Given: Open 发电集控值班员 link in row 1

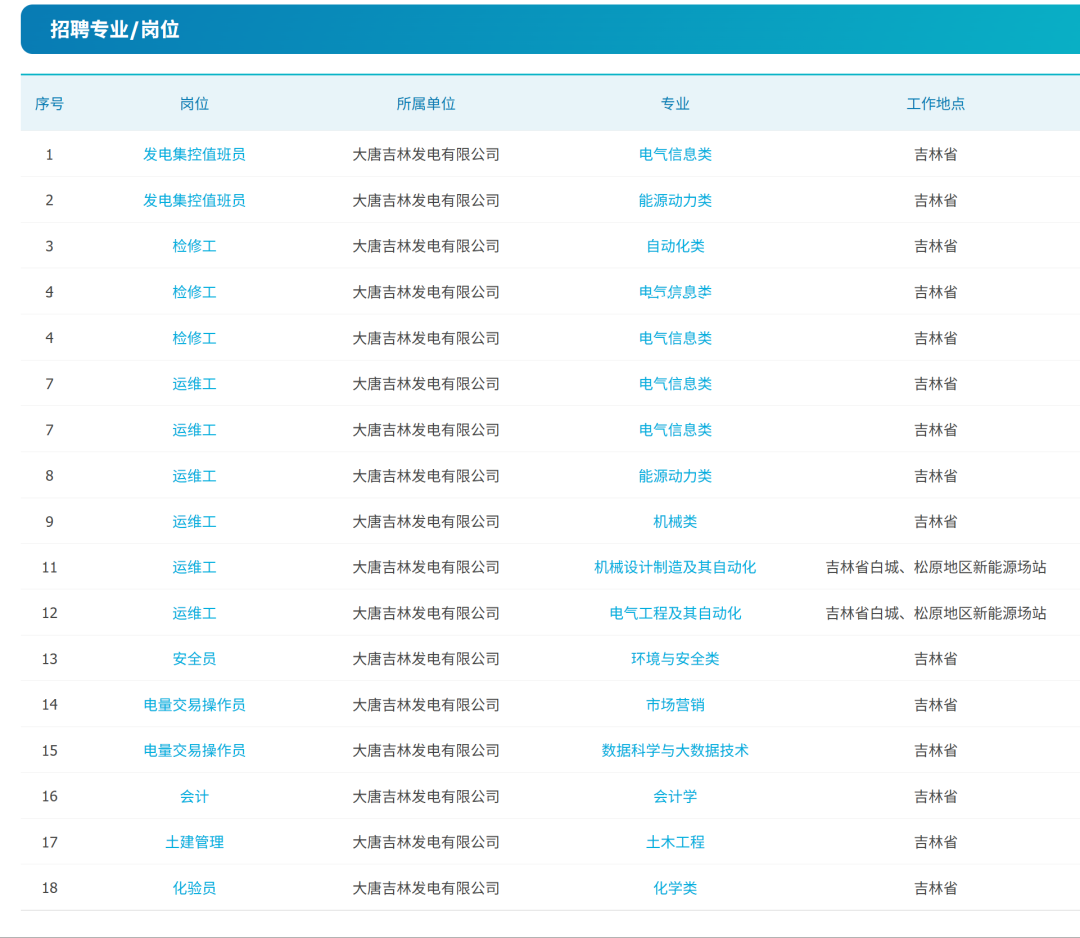Looking at the screenshot, I should coord(194,154).
